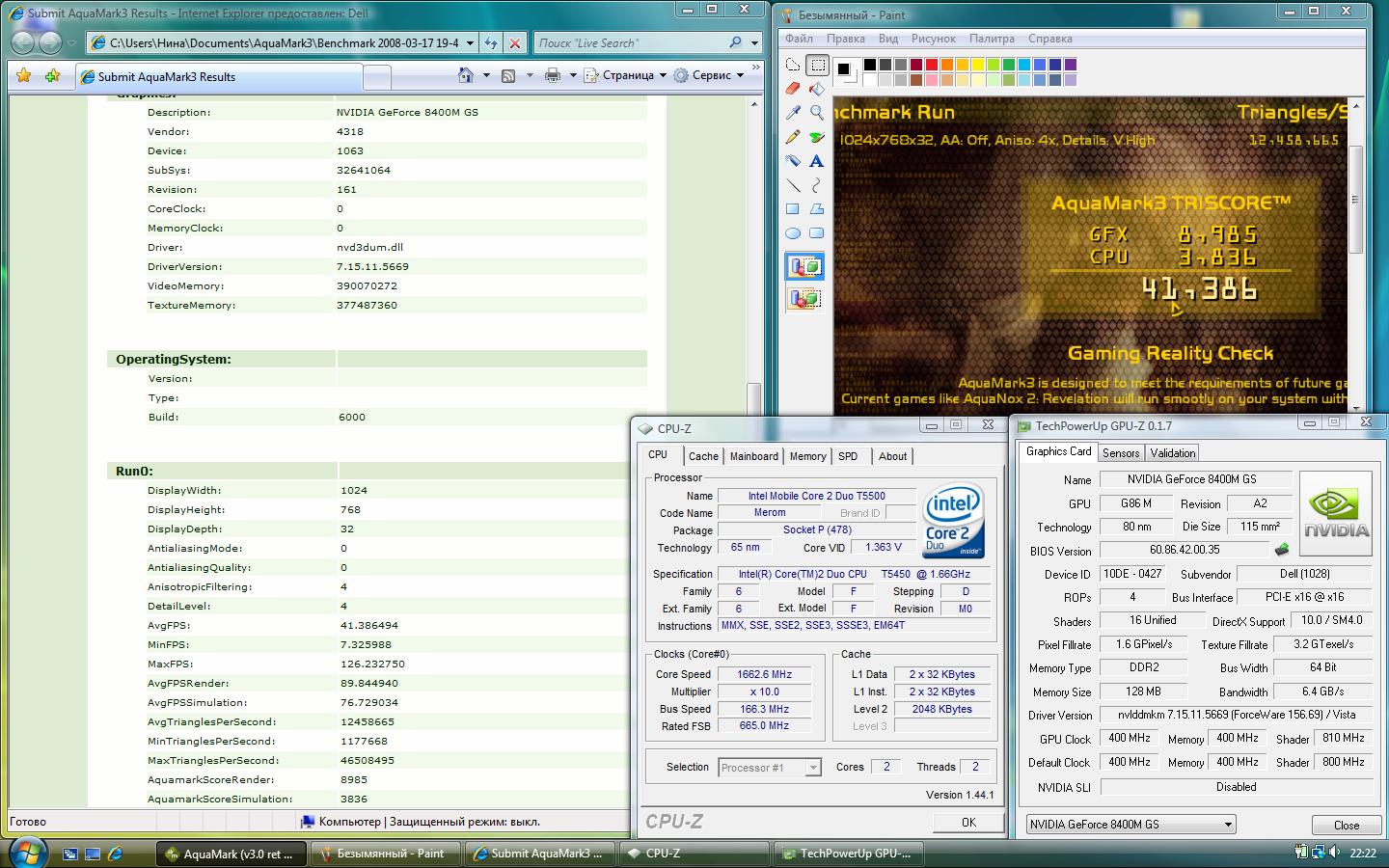Select the Brush tool in Paint
Screen dimensions: 1389x868
[817, 137]
